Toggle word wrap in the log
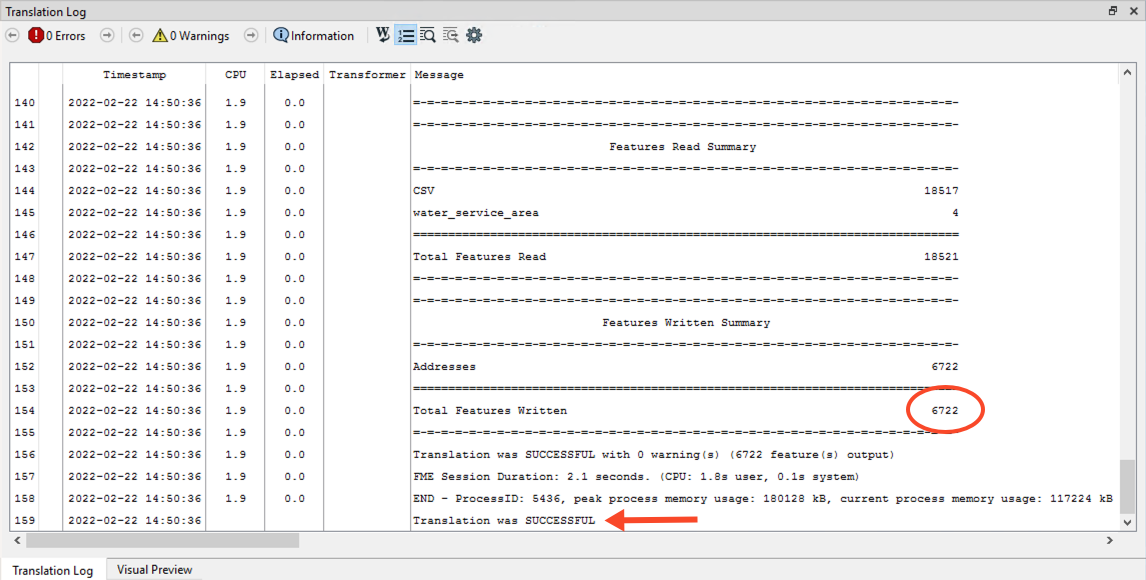 click(x=382, y=35)
